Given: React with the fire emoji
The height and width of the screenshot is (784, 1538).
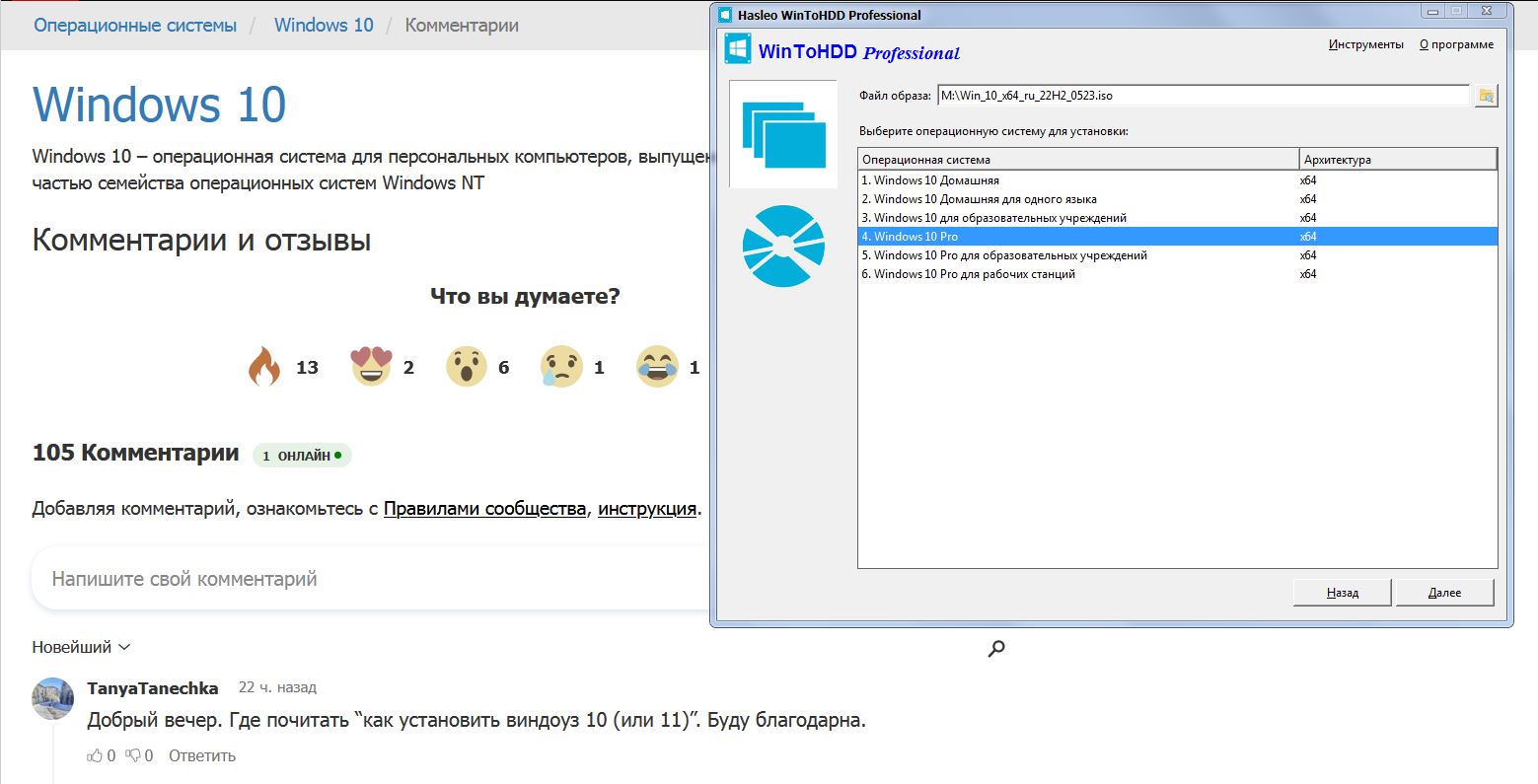Looking at the screenshot, I should tap(263, 367).
